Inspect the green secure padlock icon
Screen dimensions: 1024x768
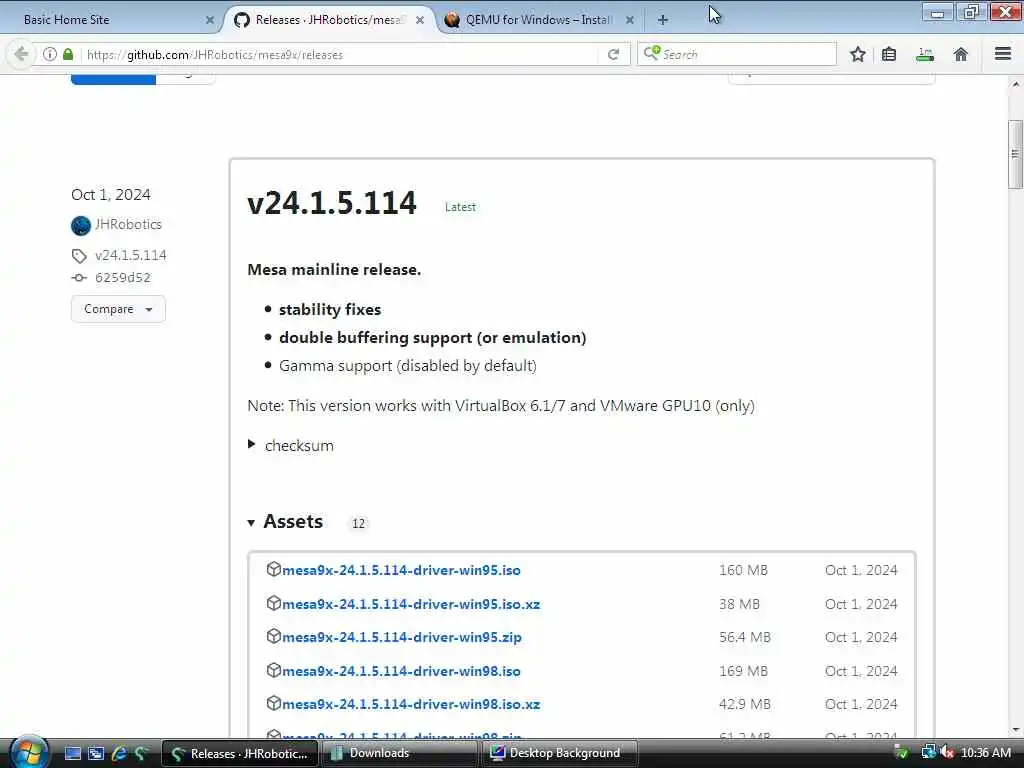point(67,54)
